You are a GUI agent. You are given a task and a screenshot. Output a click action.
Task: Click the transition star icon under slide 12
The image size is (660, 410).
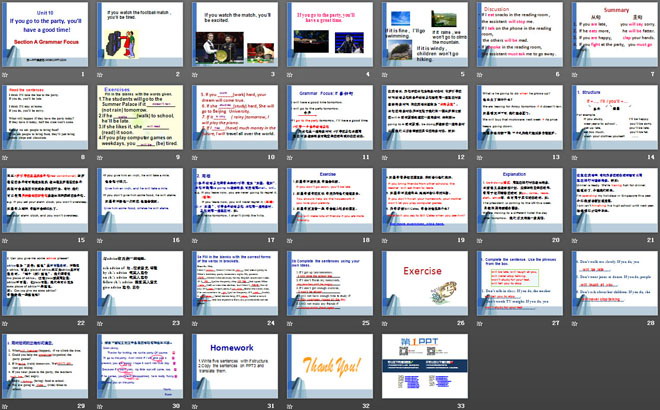click(x=385, y=157)
